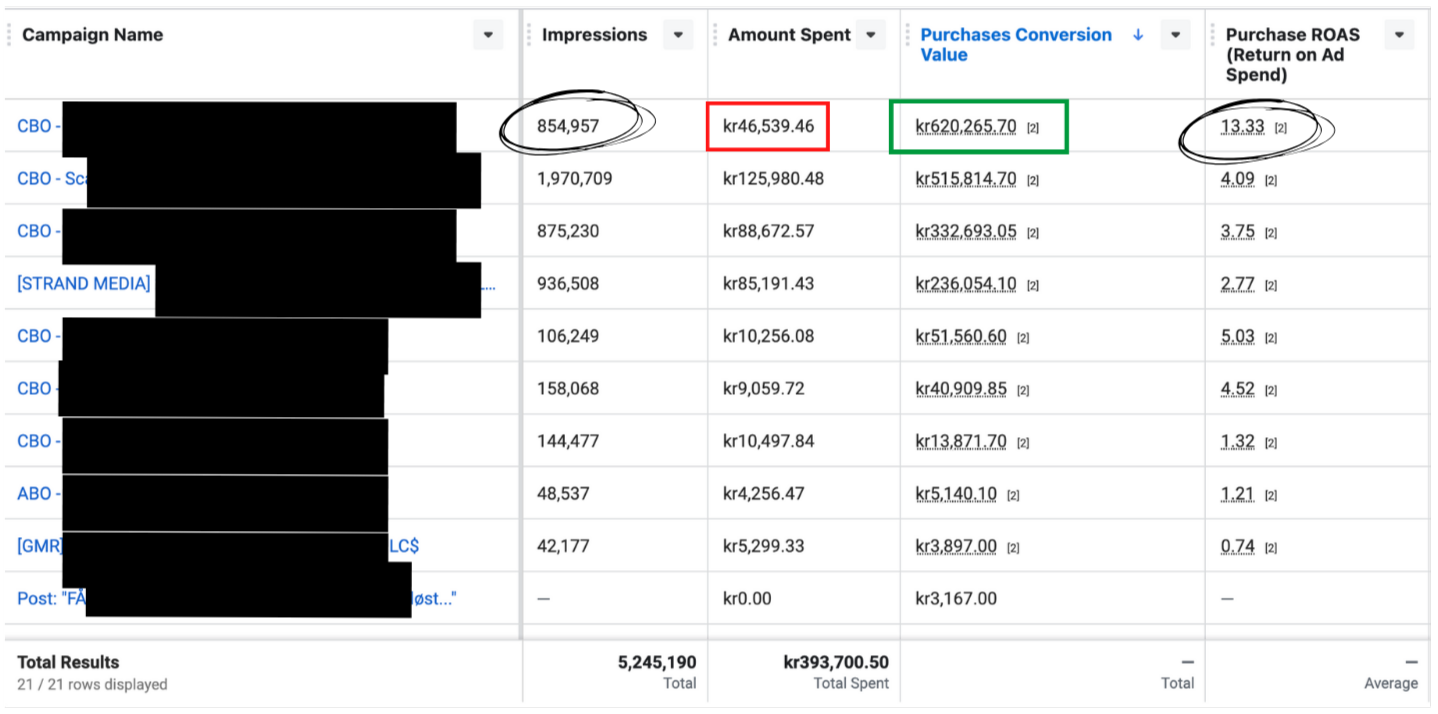Screen dimensions: 1438x714
Task: Expand Purchases Conversion Value column options
Action: 1174,35
